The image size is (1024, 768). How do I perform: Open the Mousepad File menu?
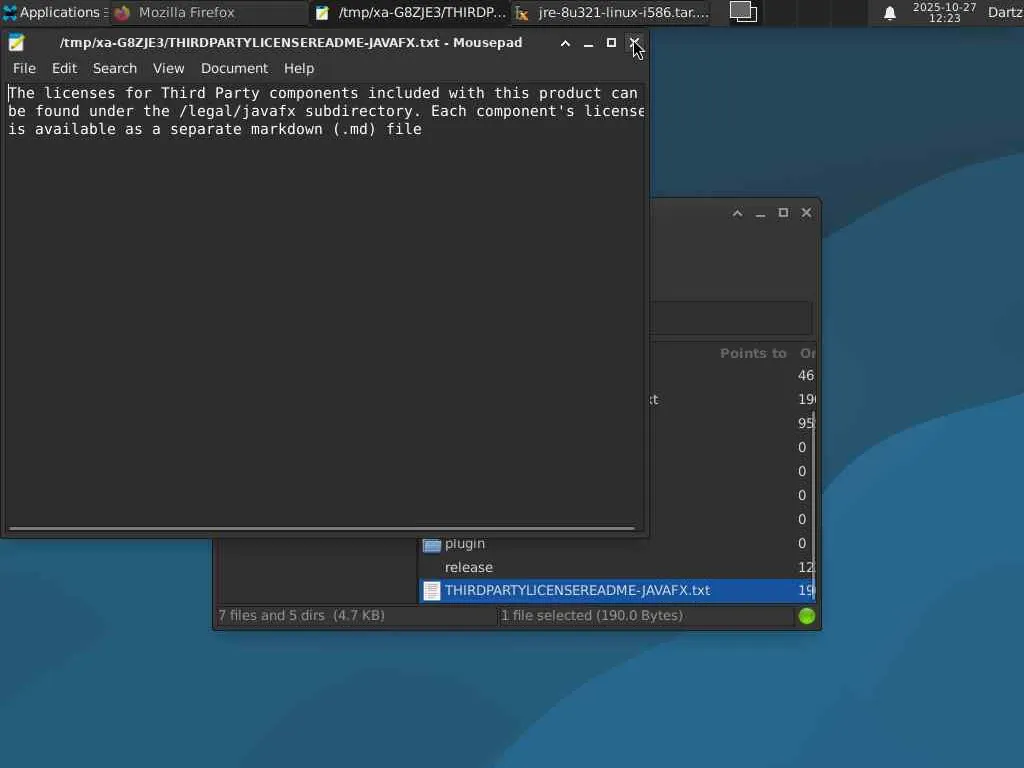click(24, 68)
